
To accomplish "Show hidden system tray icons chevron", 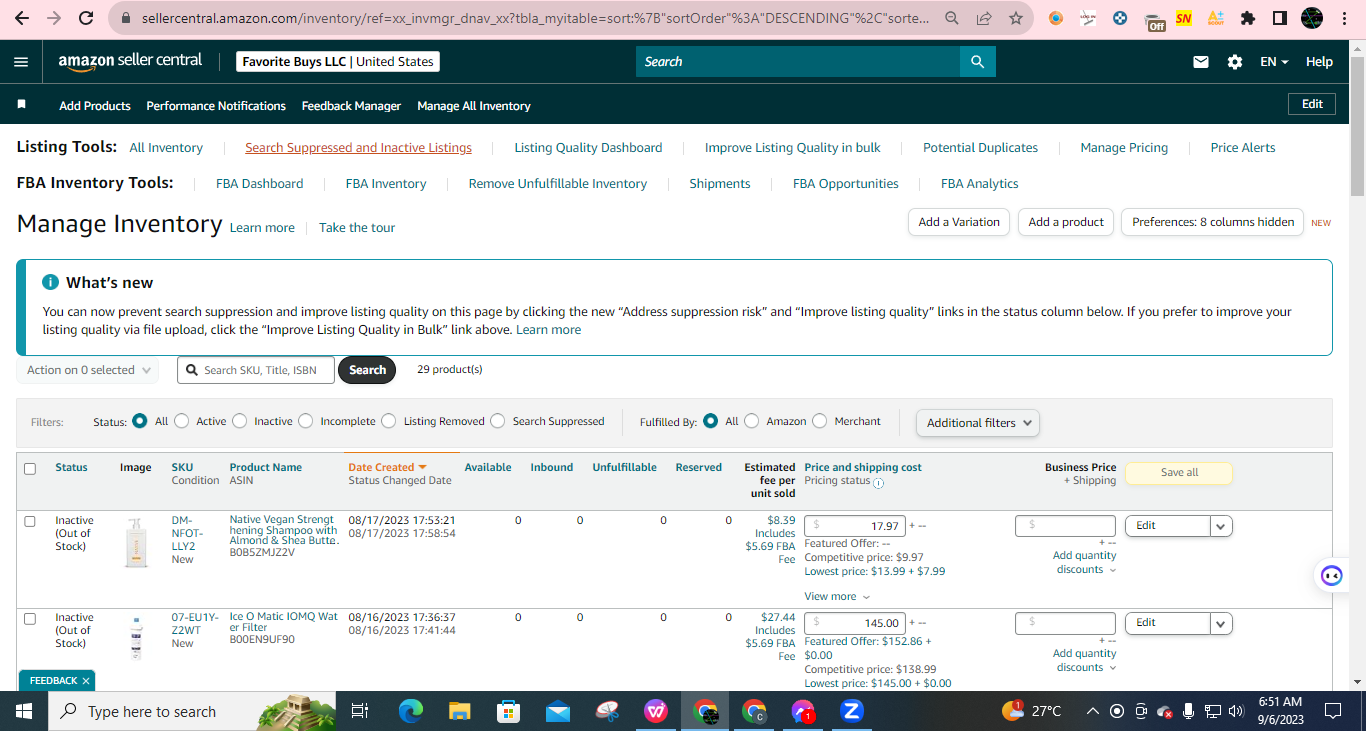I will (x=1092, y=711).
